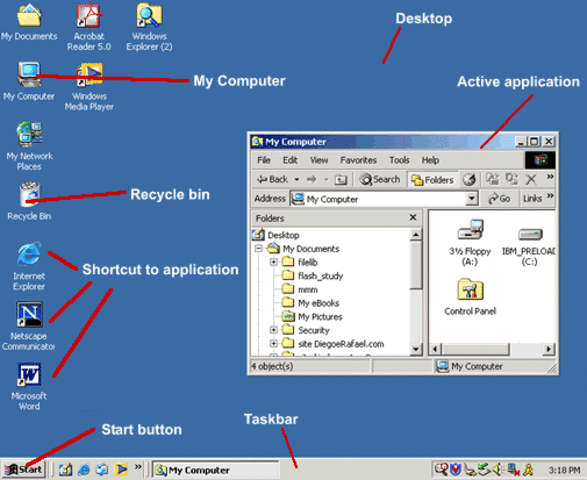The height and width of the screenshot is (480, 587).
Task: Select the 3½ Floppy (A:) drive
Action: 470,243
